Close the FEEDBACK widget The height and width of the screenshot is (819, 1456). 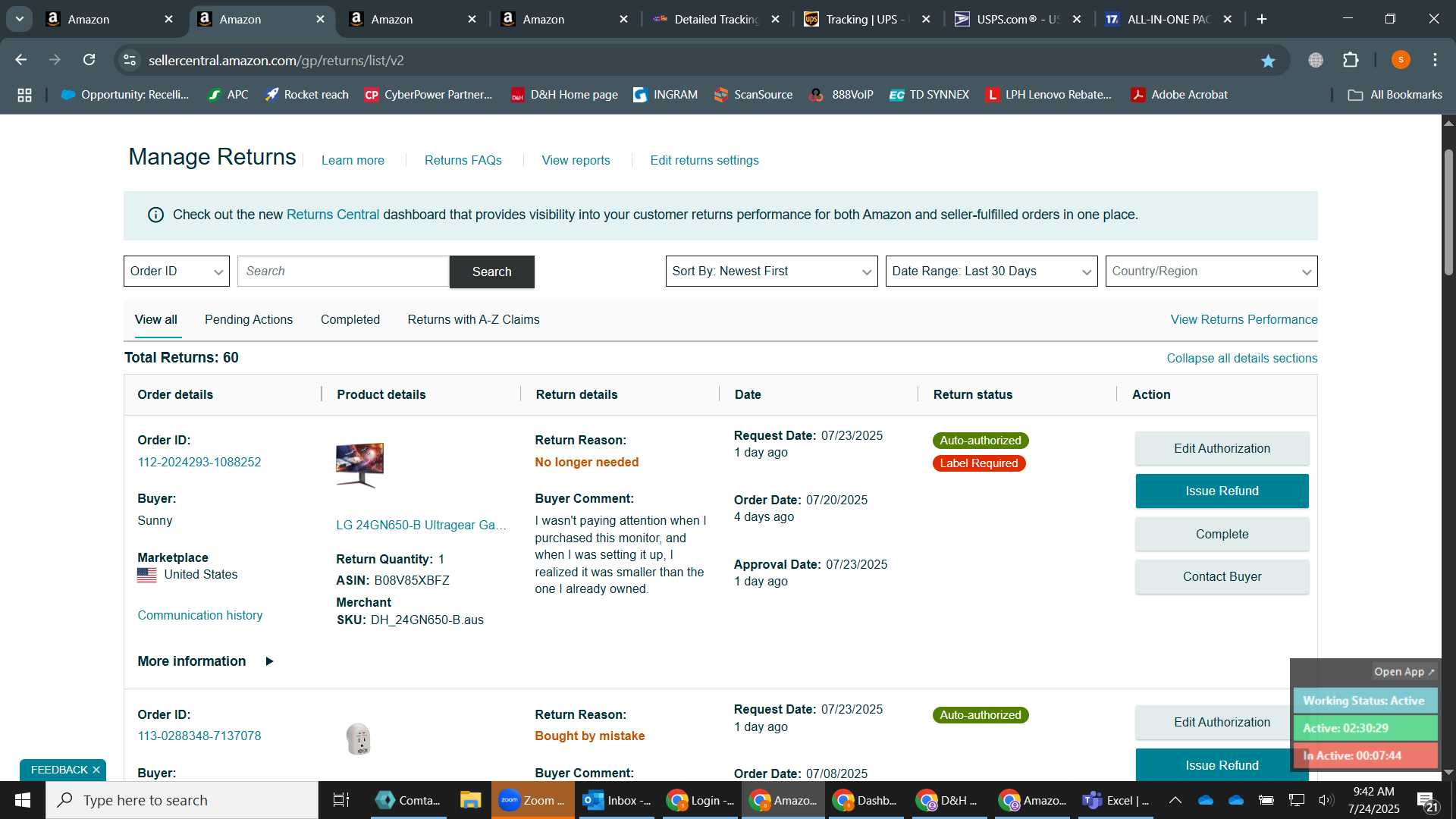pyautogui.click(x=96, y=770)
